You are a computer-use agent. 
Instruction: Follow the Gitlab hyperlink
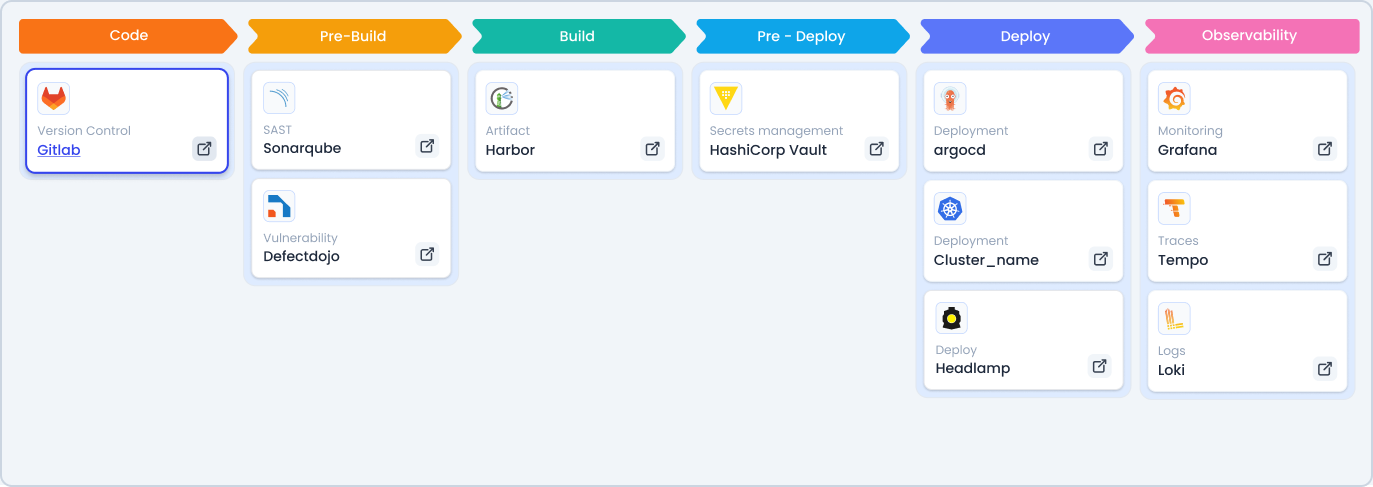tap(59, 150)
